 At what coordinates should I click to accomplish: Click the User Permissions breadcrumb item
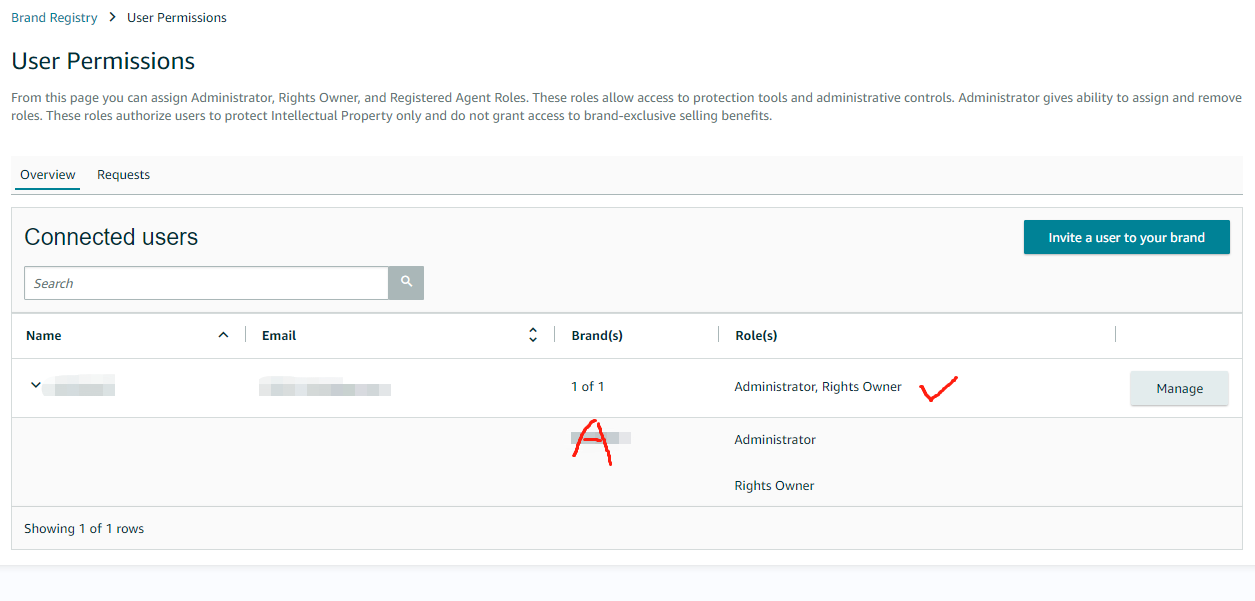click(x=177, y=18)
